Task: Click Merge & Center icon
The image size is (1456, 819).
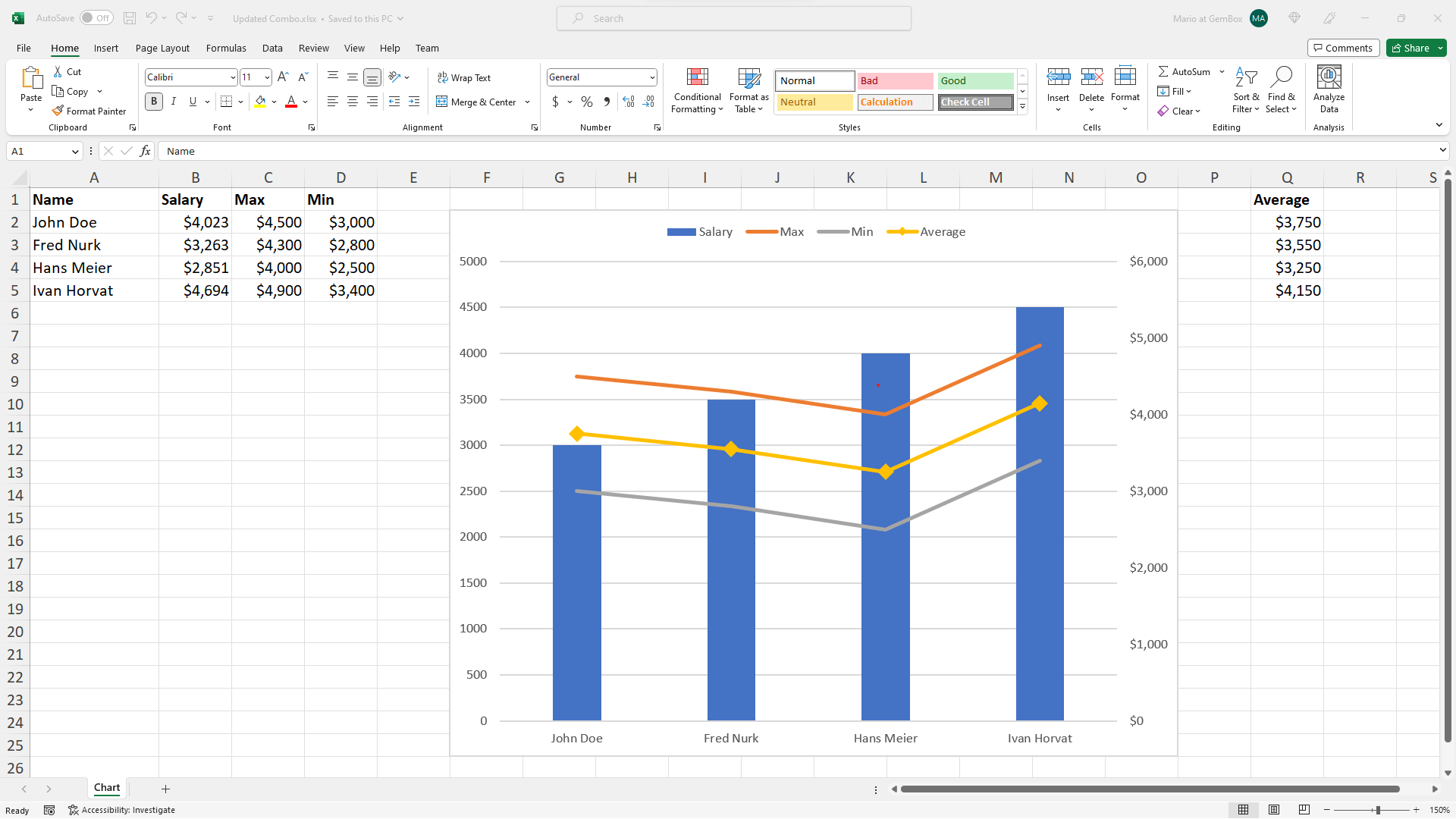Action: (442, 102)
